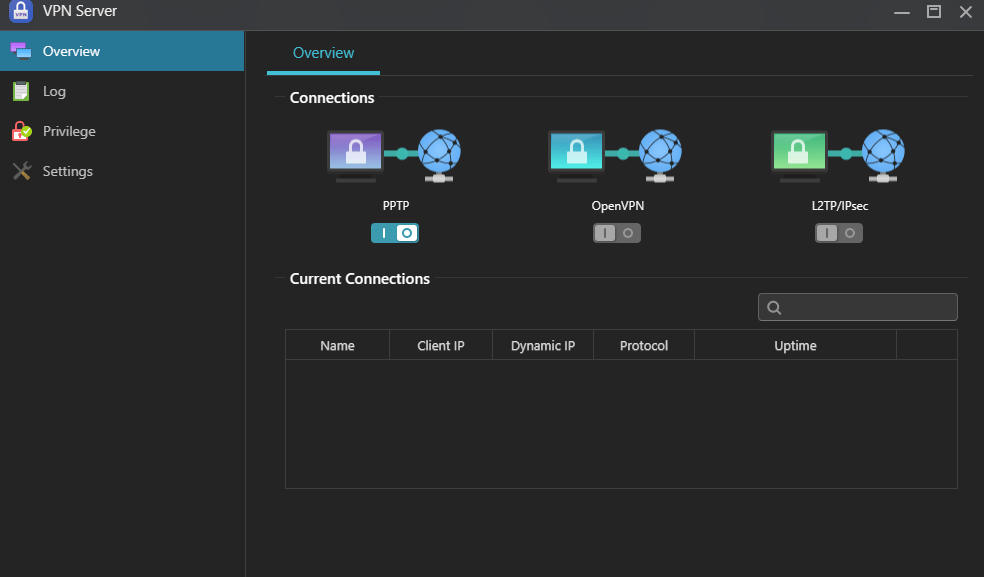
Task: Open Settings in the sidebar
Action: [122, 171]
